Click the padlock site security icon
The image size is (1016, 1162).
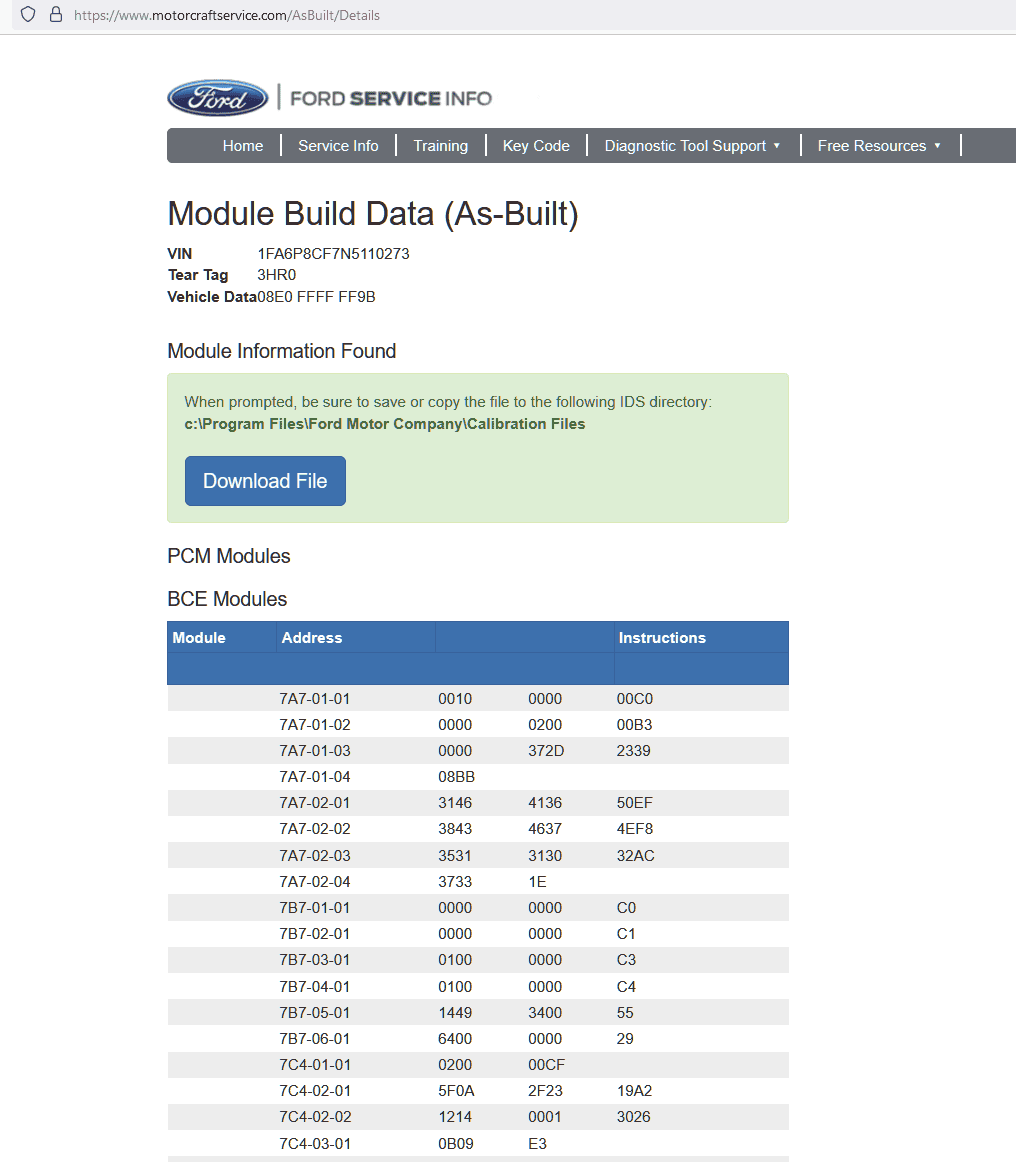click(x=56, y=15)
